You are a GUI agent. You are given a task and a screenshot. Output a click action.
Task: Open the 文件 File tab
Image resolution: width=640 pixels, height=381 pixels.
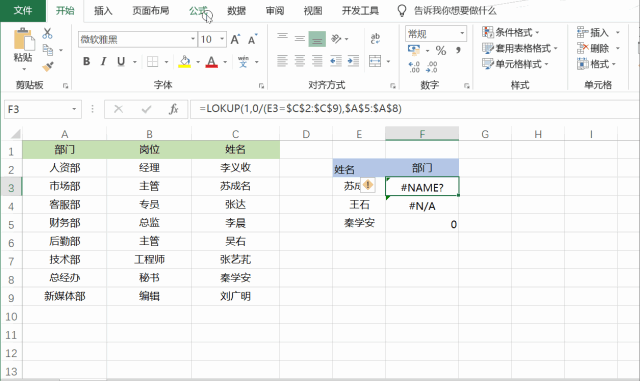coord(23,11)
